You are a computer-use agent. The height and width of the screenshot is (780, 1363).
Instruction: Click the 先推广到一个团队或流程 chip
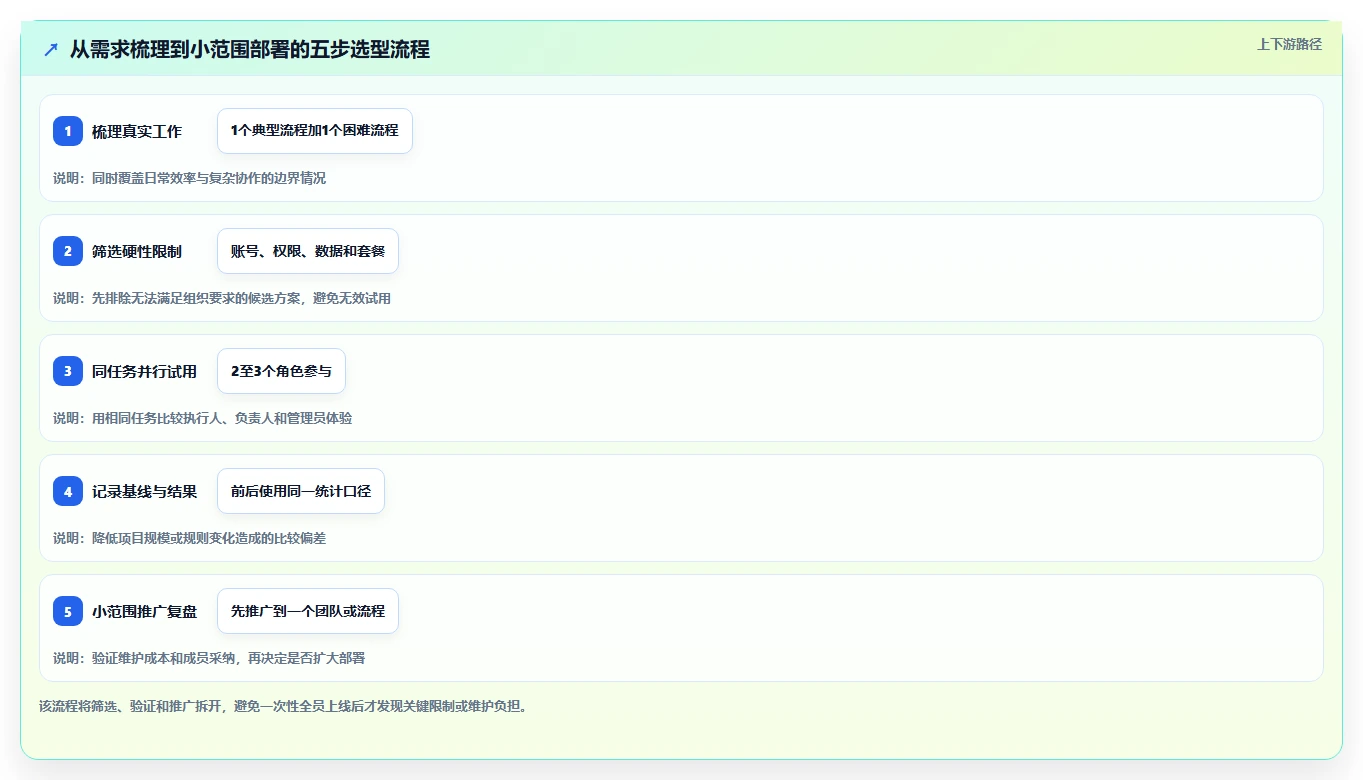pyautogui.click(x=308, y=611)
